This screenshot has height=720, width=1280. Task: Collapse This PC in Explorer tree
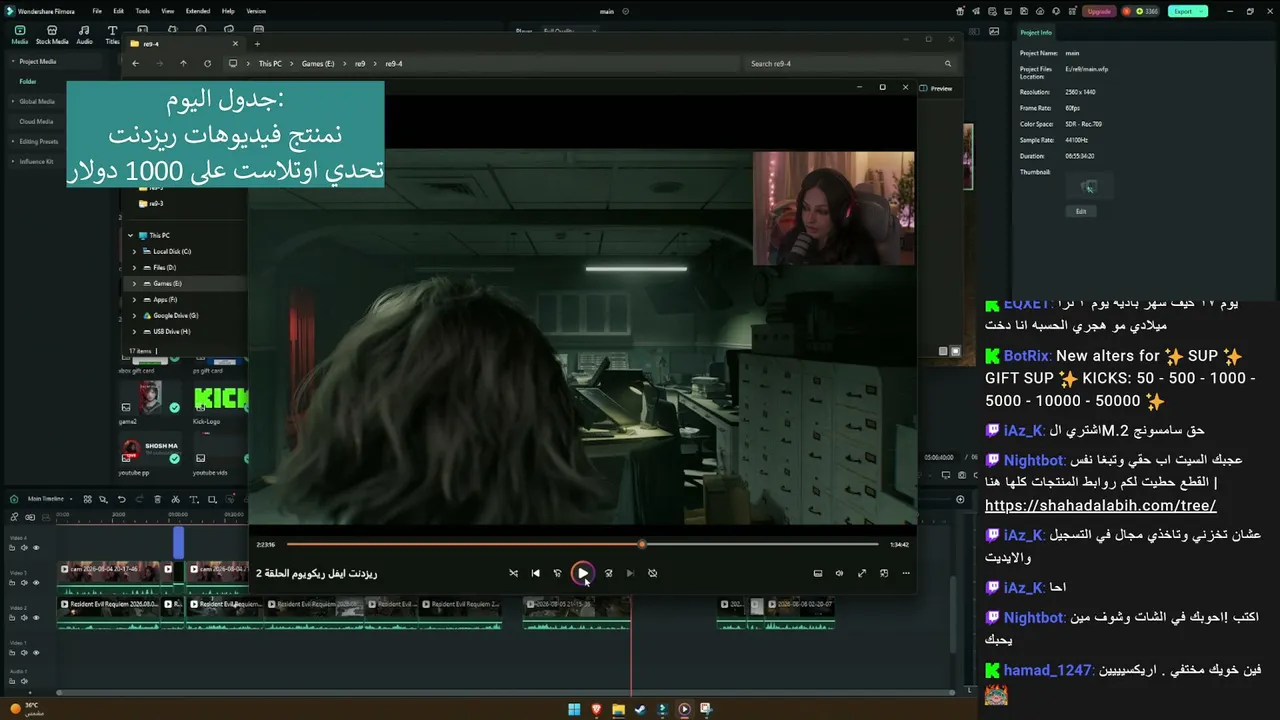click(130, 235)
